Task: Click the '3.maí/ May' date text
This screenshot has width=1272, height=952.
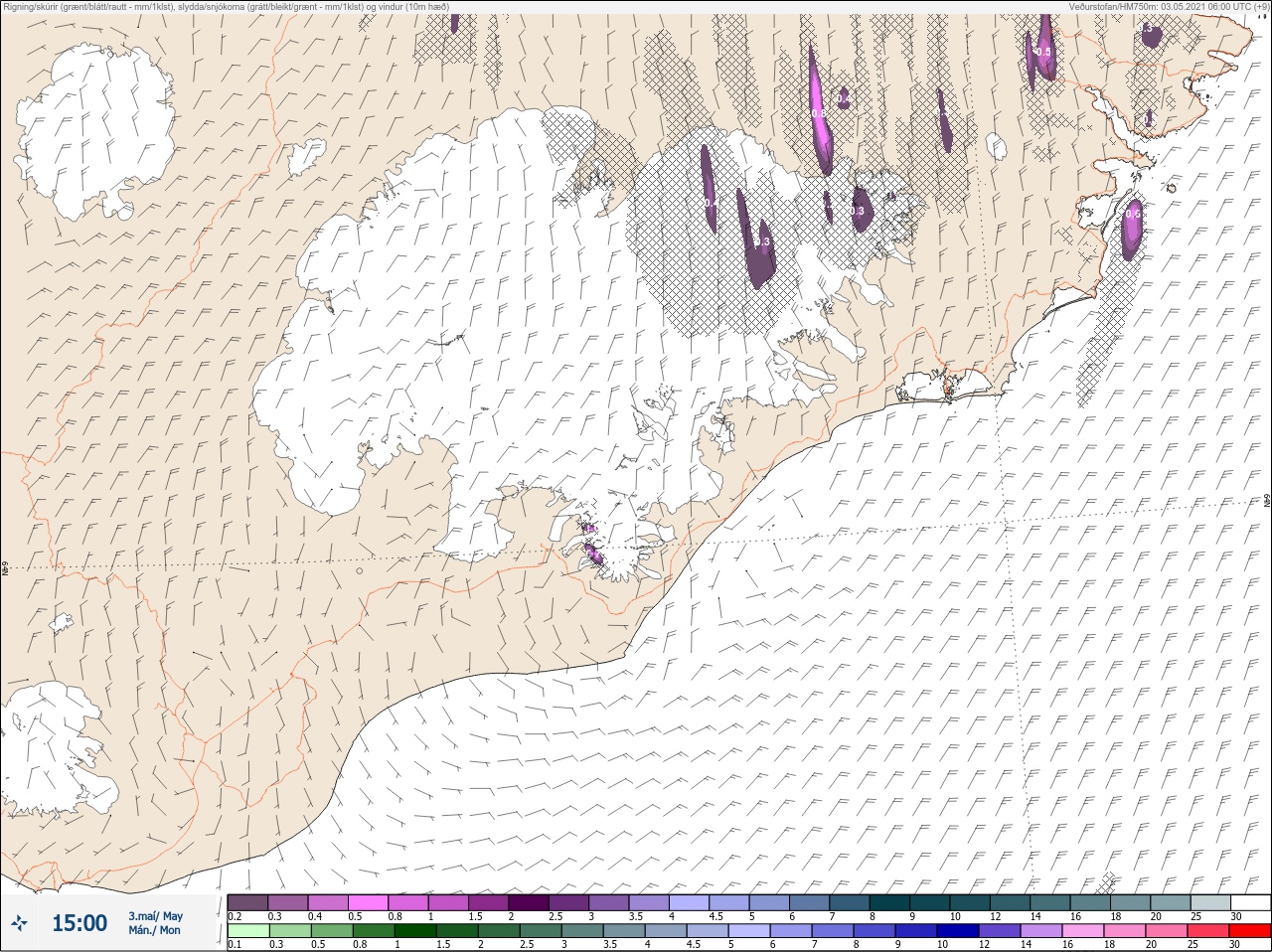Action: point(155,916)
